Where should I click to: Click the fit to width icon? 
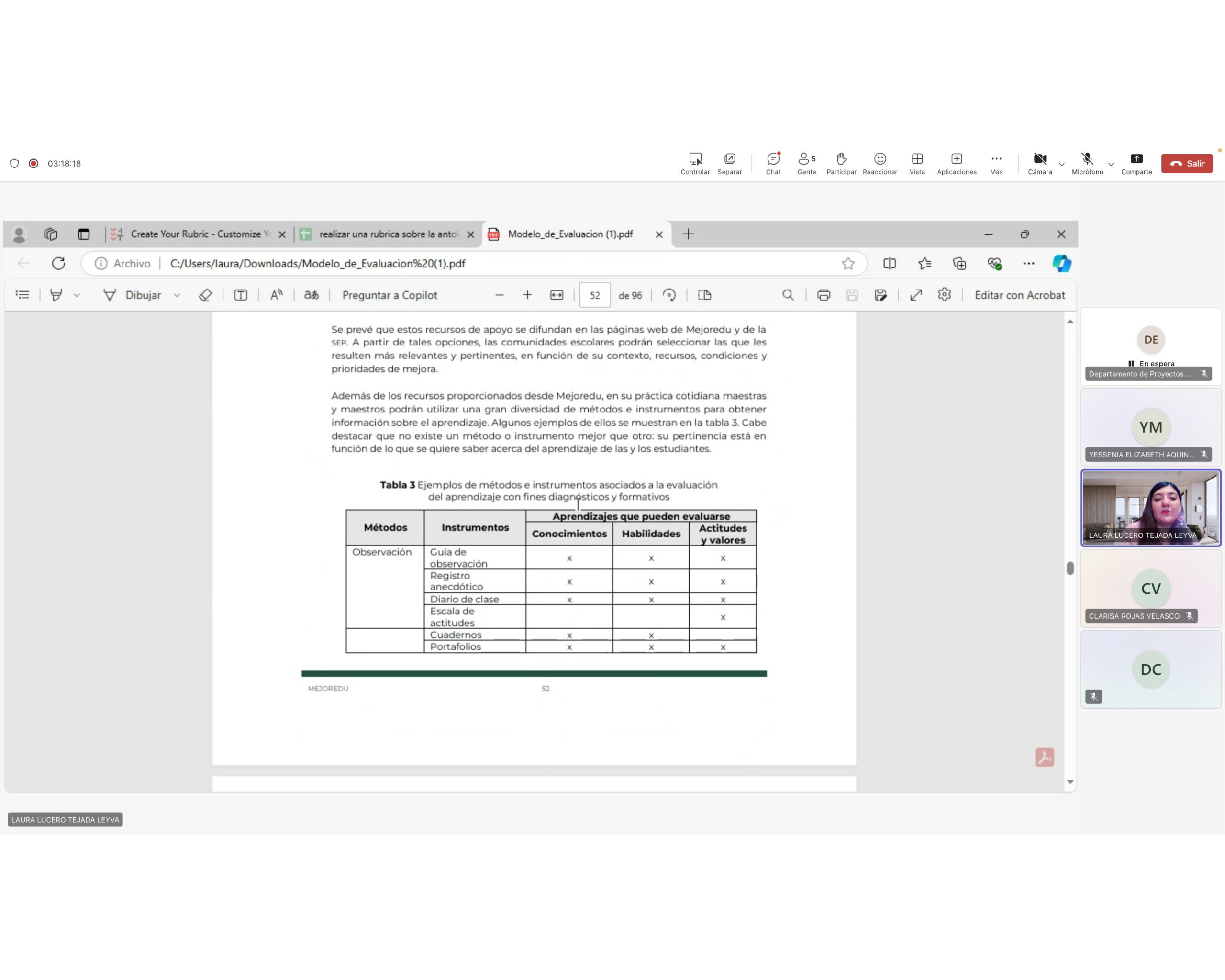556,295
